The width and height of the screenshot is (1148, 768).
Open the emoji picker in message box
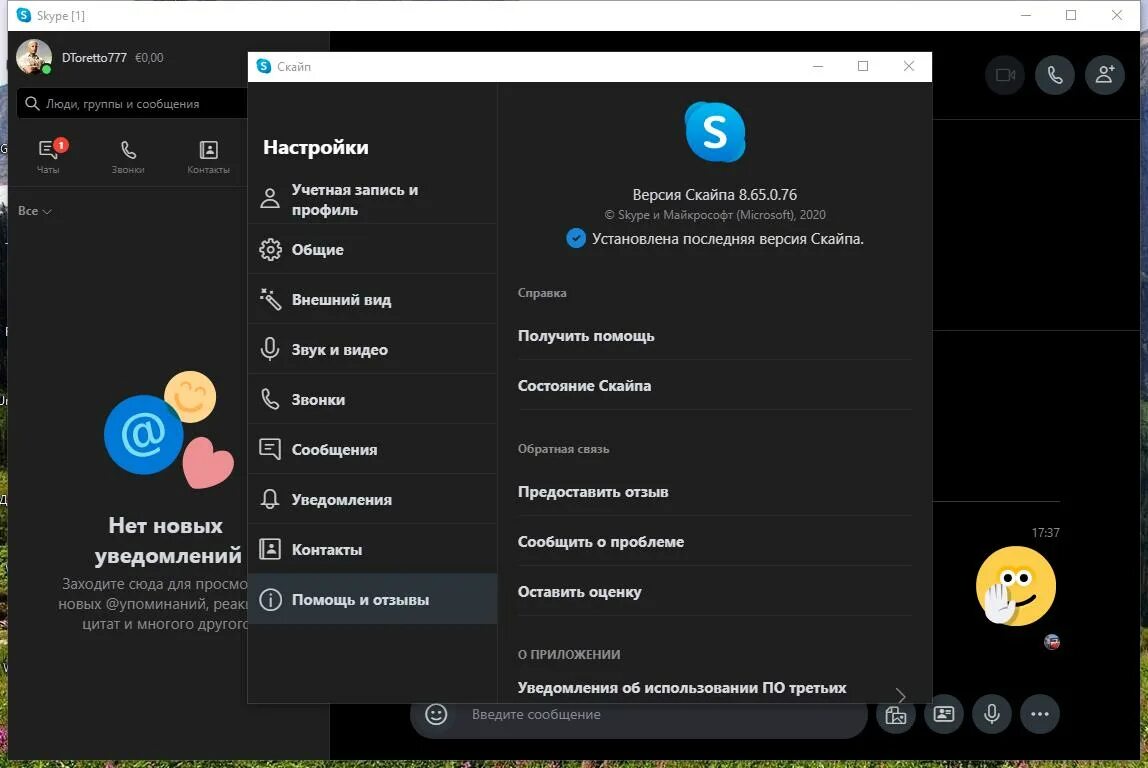tap(436, 714)
